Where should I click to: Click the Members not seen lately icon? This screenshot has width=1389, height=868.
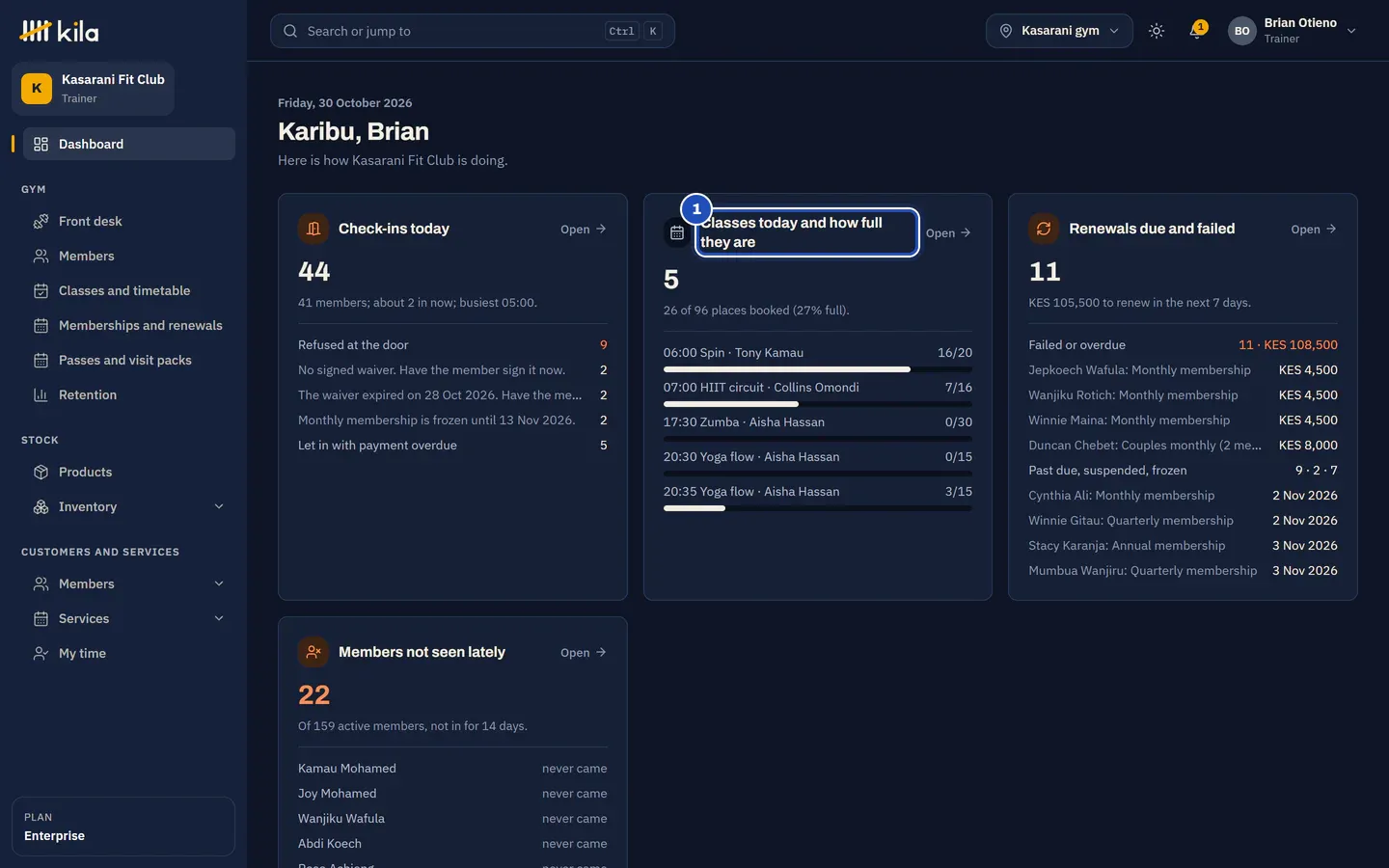click(x=313, y=652)
